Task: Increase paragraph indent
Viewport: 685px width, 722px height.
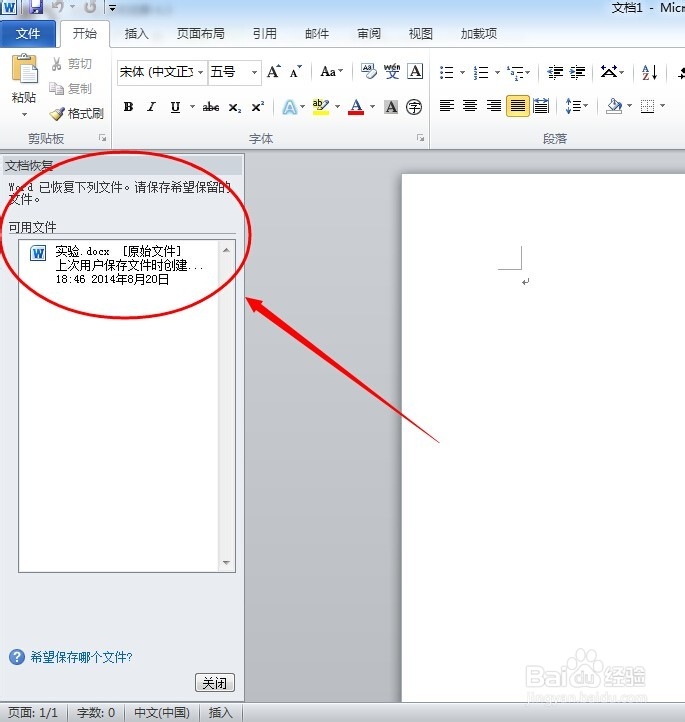Action: pyautogui.click(x=577, y=72)
